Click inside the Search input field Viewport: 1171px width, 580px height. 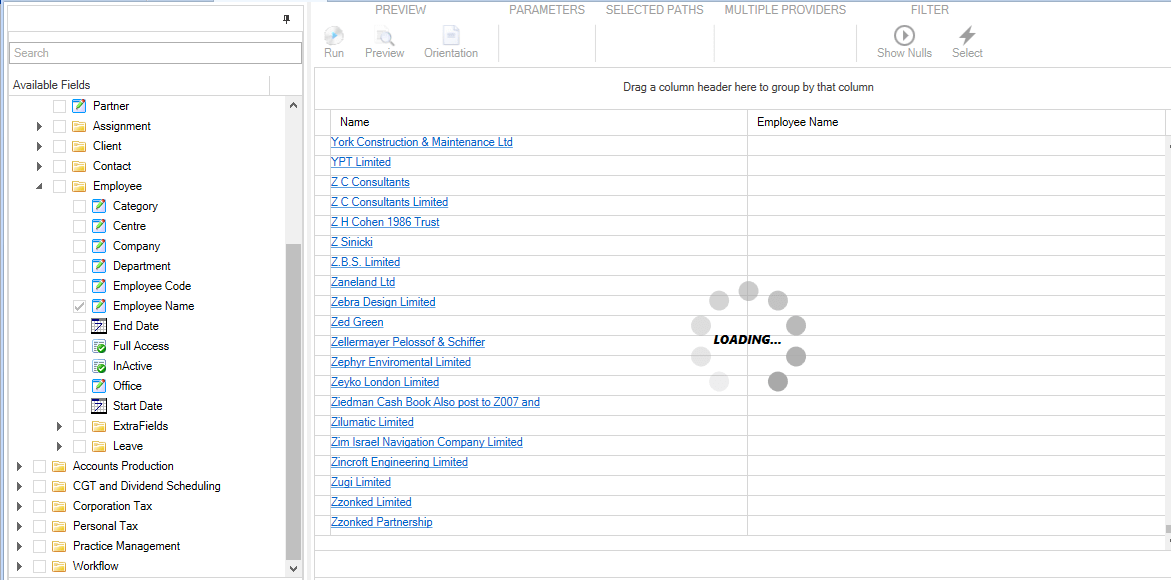[155, 52]
